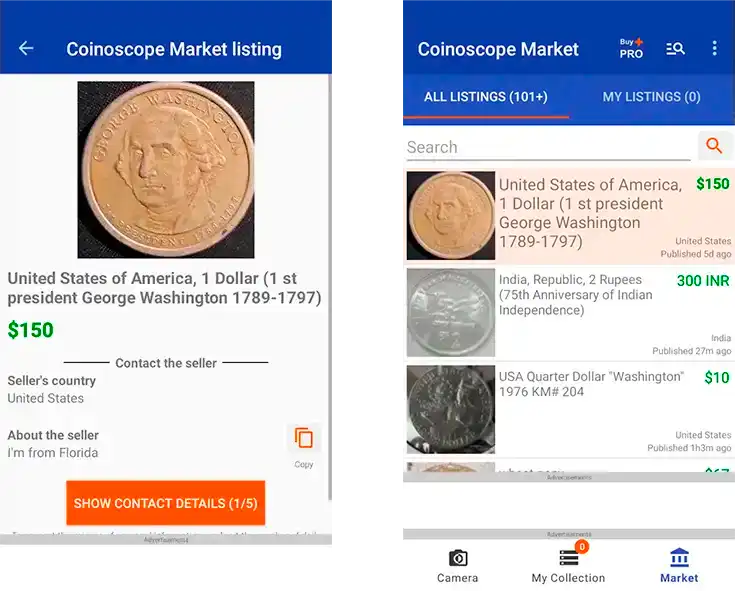Open My Collection in bottom bar
The image size is (735, 591).
pos(568,566)
